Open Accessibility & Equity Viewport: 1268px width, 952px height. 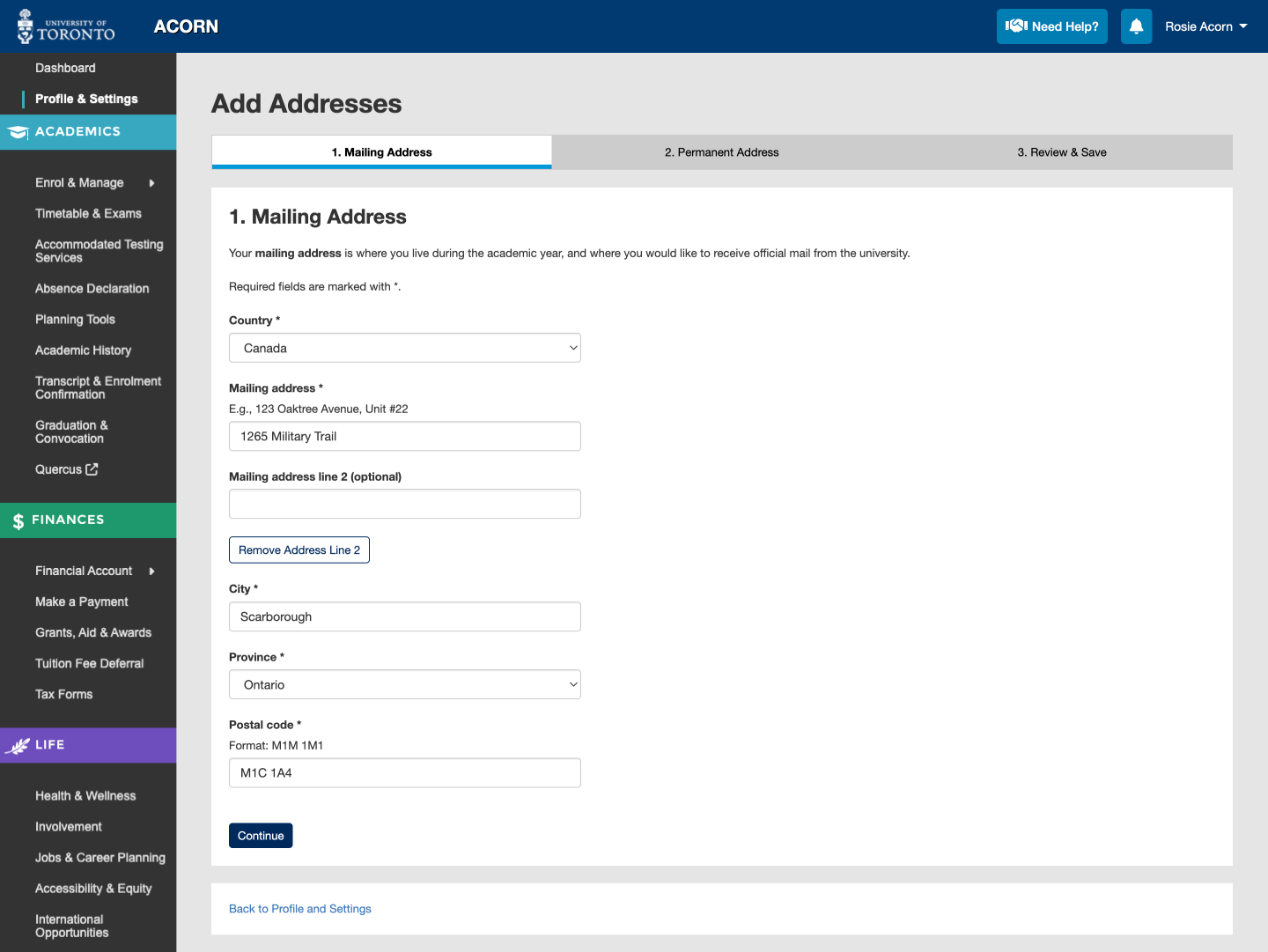coord(93,888)
